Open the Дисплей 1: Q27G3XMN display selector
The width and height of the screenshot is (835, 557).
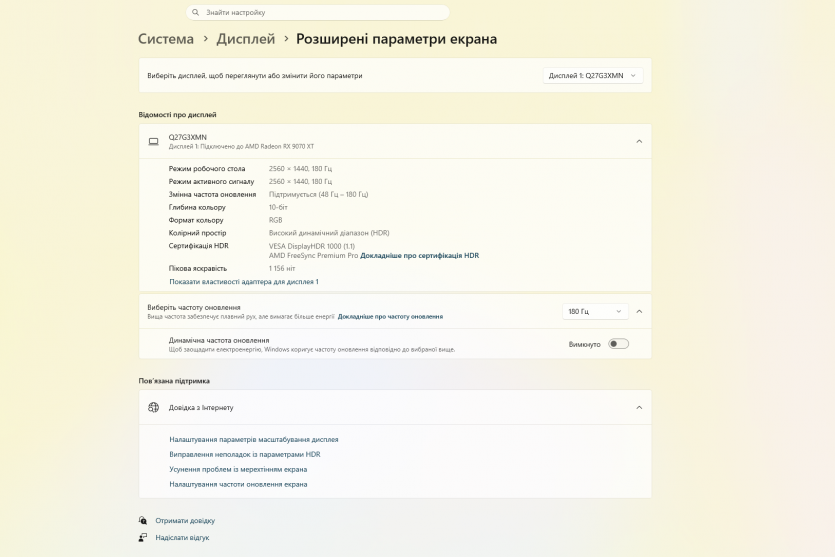[593, 75]
